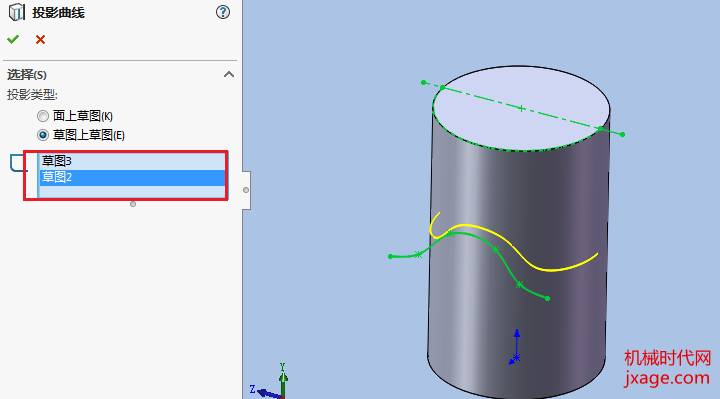This screenshot has width=720, height=399.
Task: Select 草图2 in the sketch list
Action: coord(132,178)
